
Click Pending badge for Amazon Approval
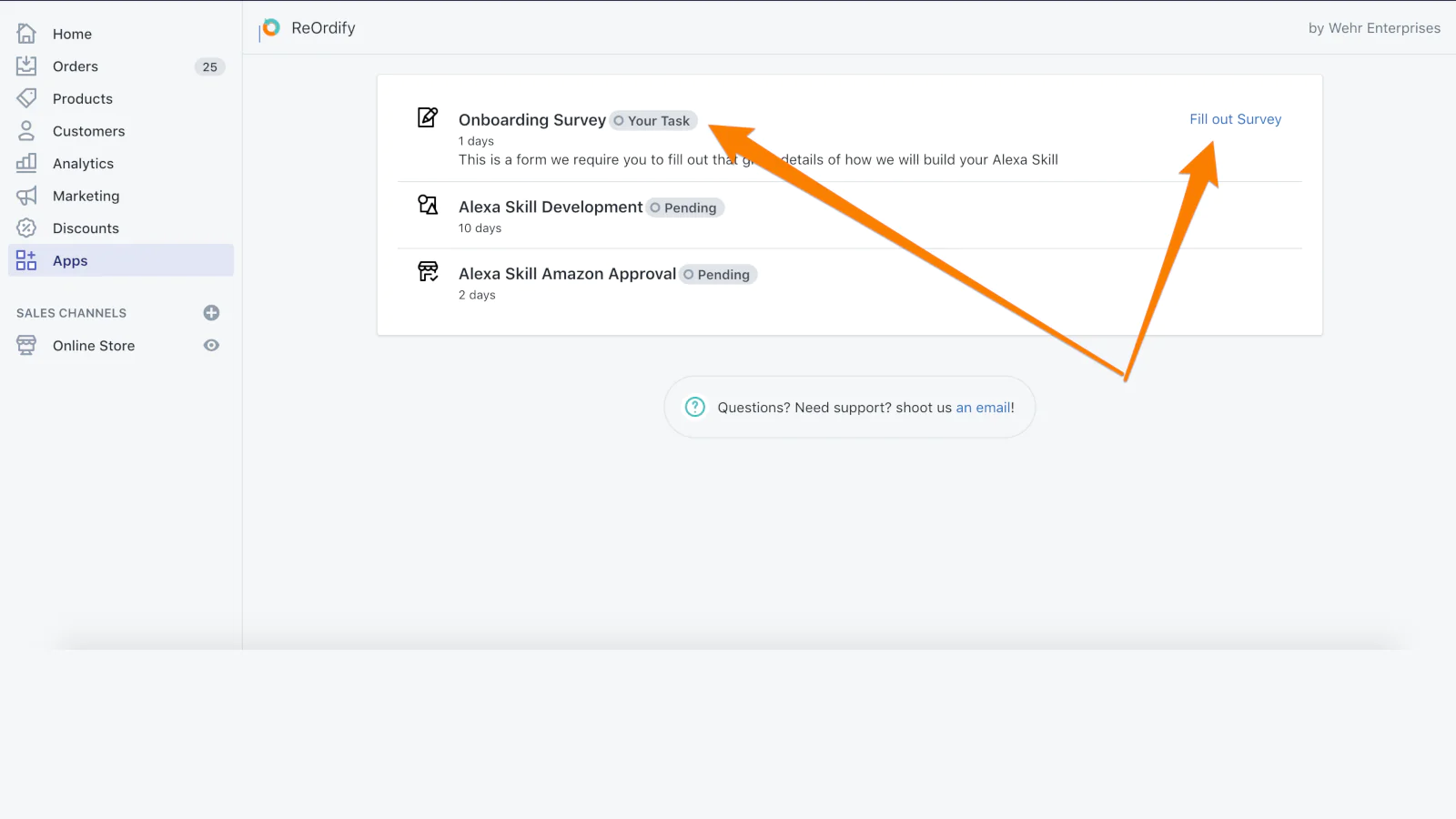718,275
